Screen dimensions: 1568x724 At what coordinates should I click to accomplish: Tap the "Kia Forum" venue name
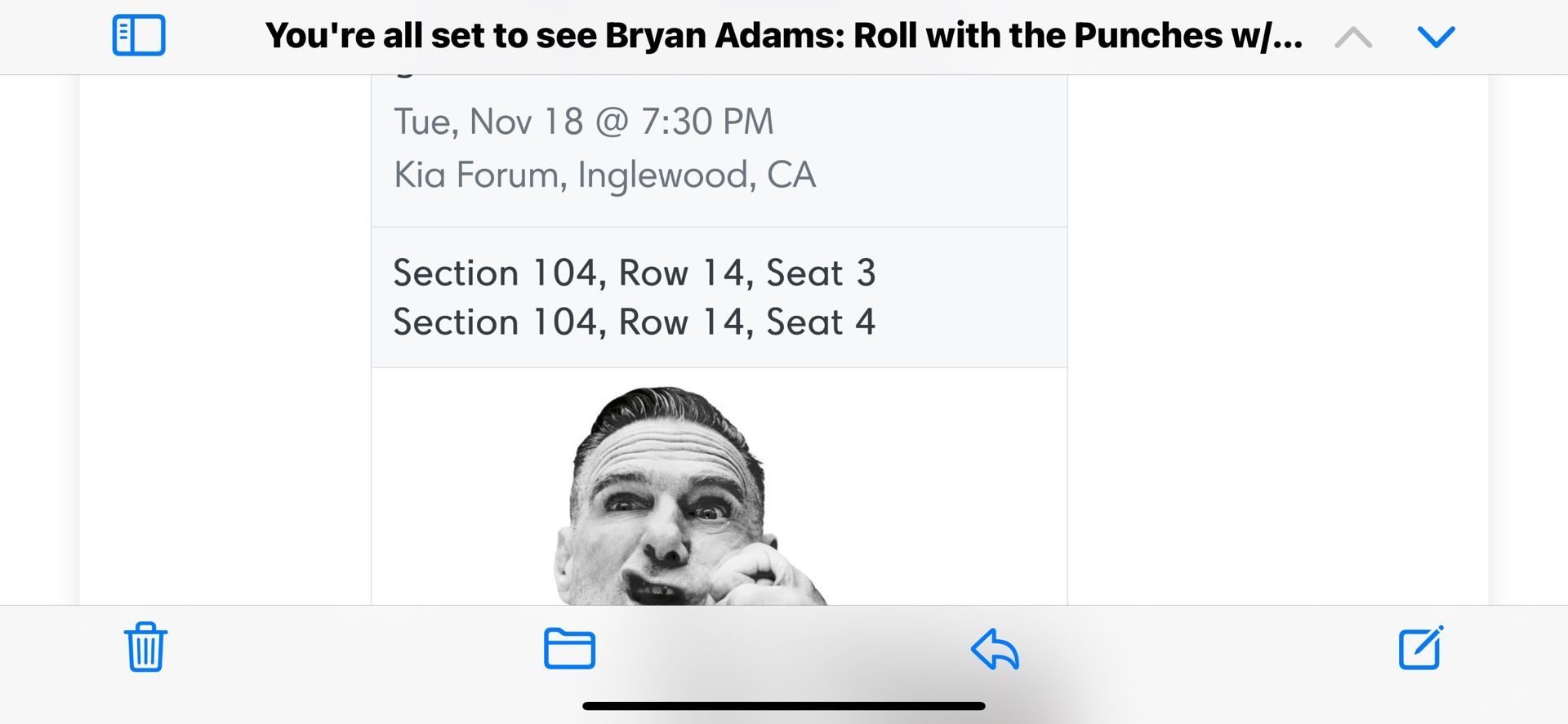477,175
